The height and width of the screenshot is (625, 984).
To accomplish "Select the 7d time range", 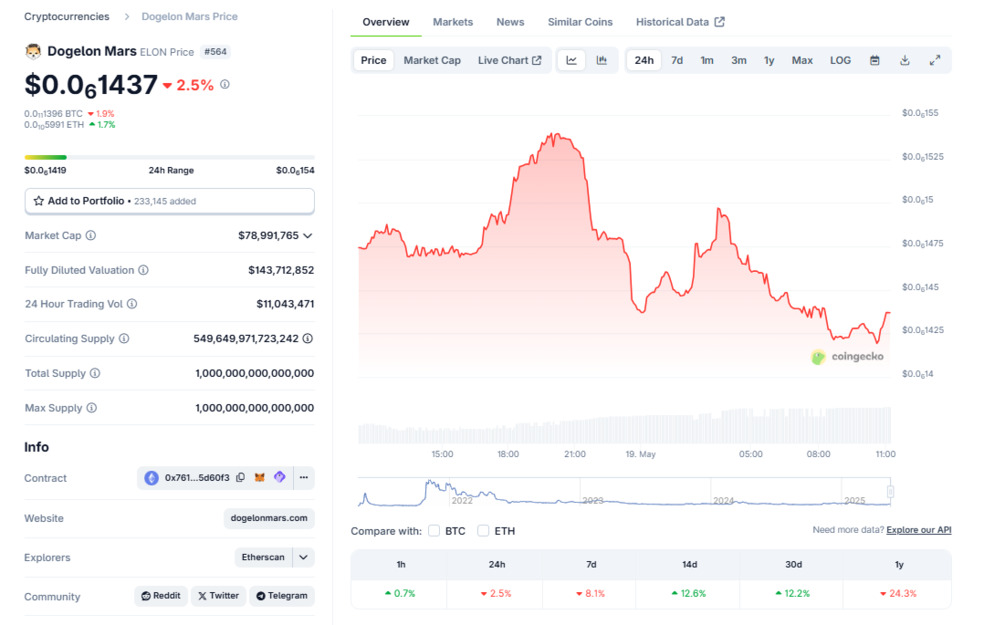I will pyautogui.click(x=676, y=60).
